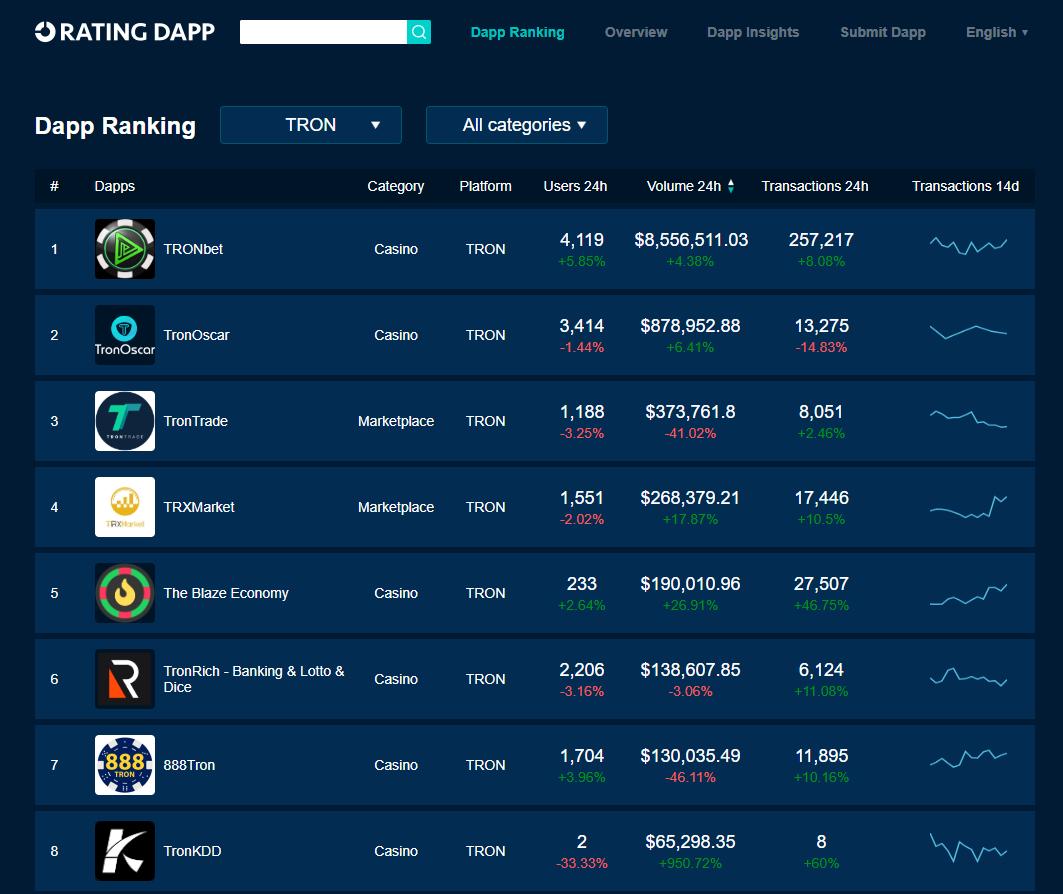Click the TronRich R logo icon
The height and width of the screenshot is (894, 1063).
[x=125, y=679]
